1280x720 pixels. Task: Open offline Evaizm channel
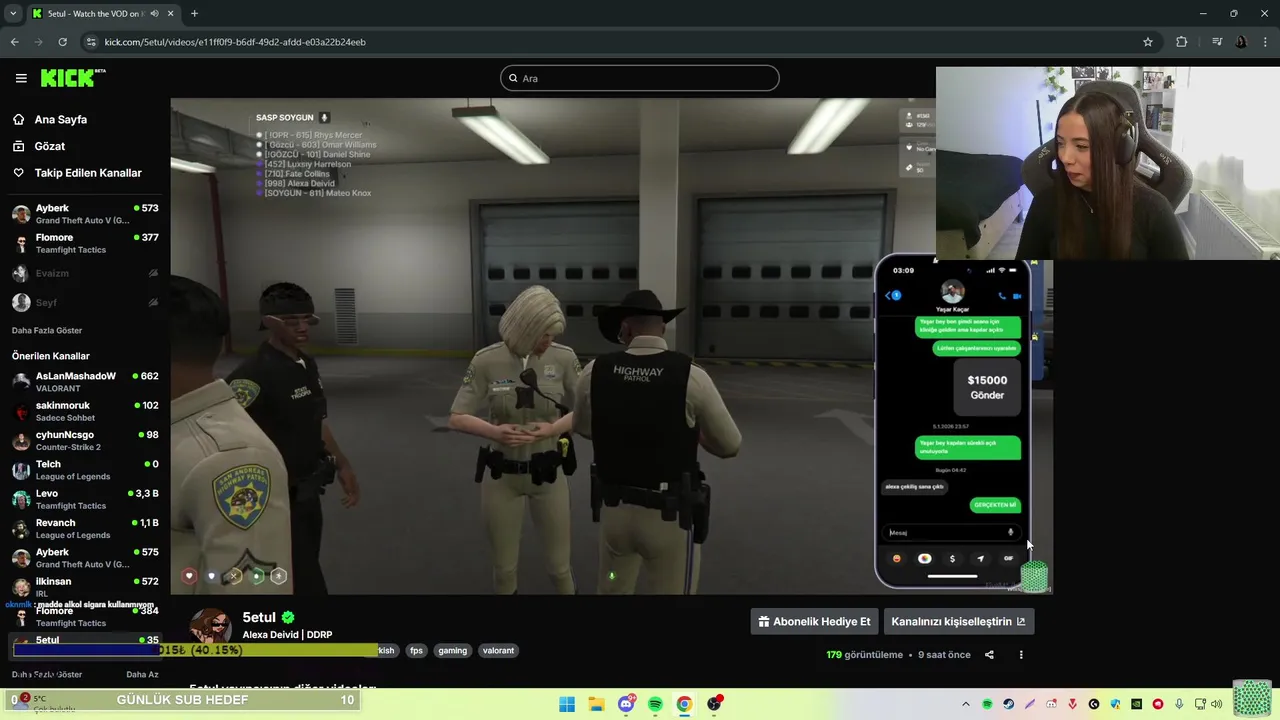point(84,273)
